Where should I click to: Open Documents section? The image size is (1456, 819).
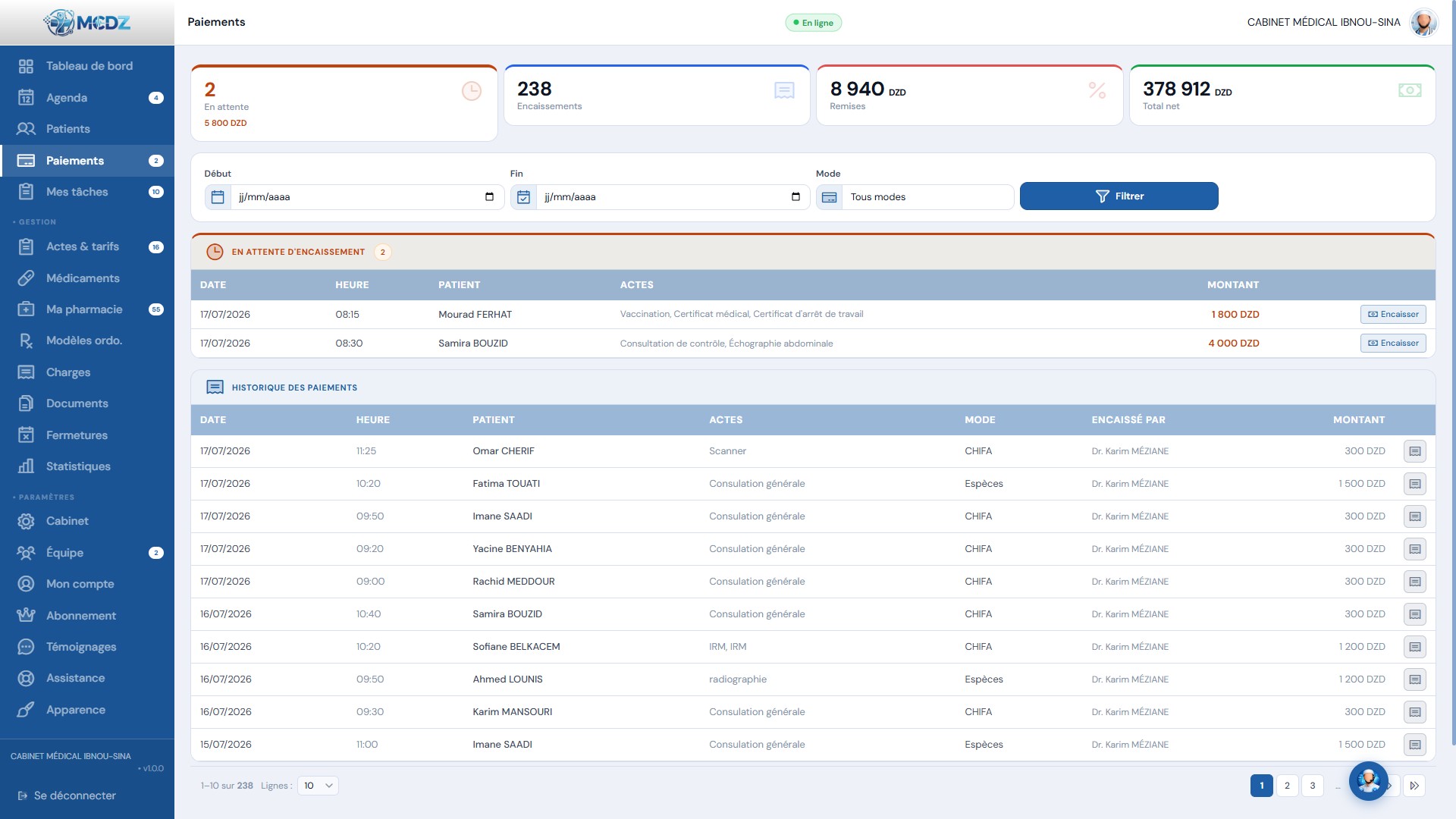tap(87, 403)
